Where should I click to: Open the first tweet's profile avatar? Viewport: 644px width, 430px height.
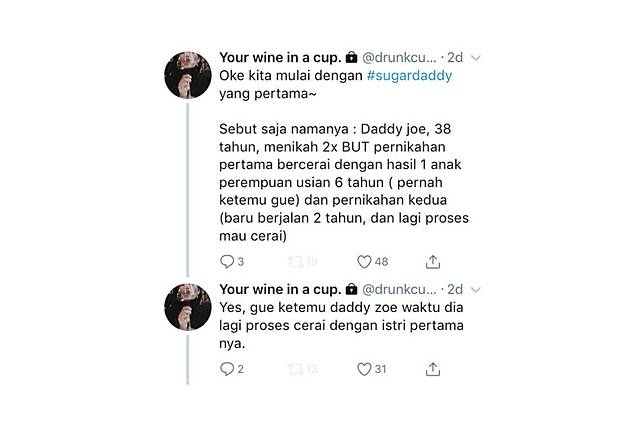tap(188, 75)
